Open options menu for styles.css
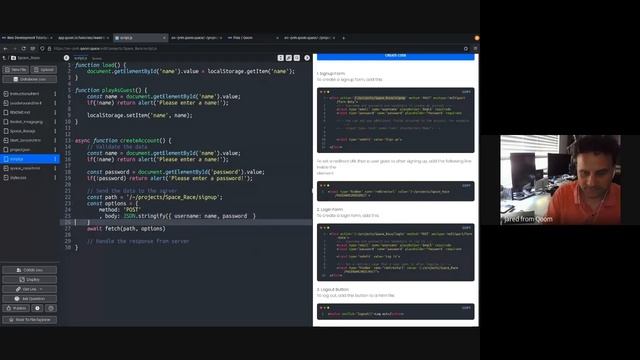640x360 pixels. click(55, 178)
